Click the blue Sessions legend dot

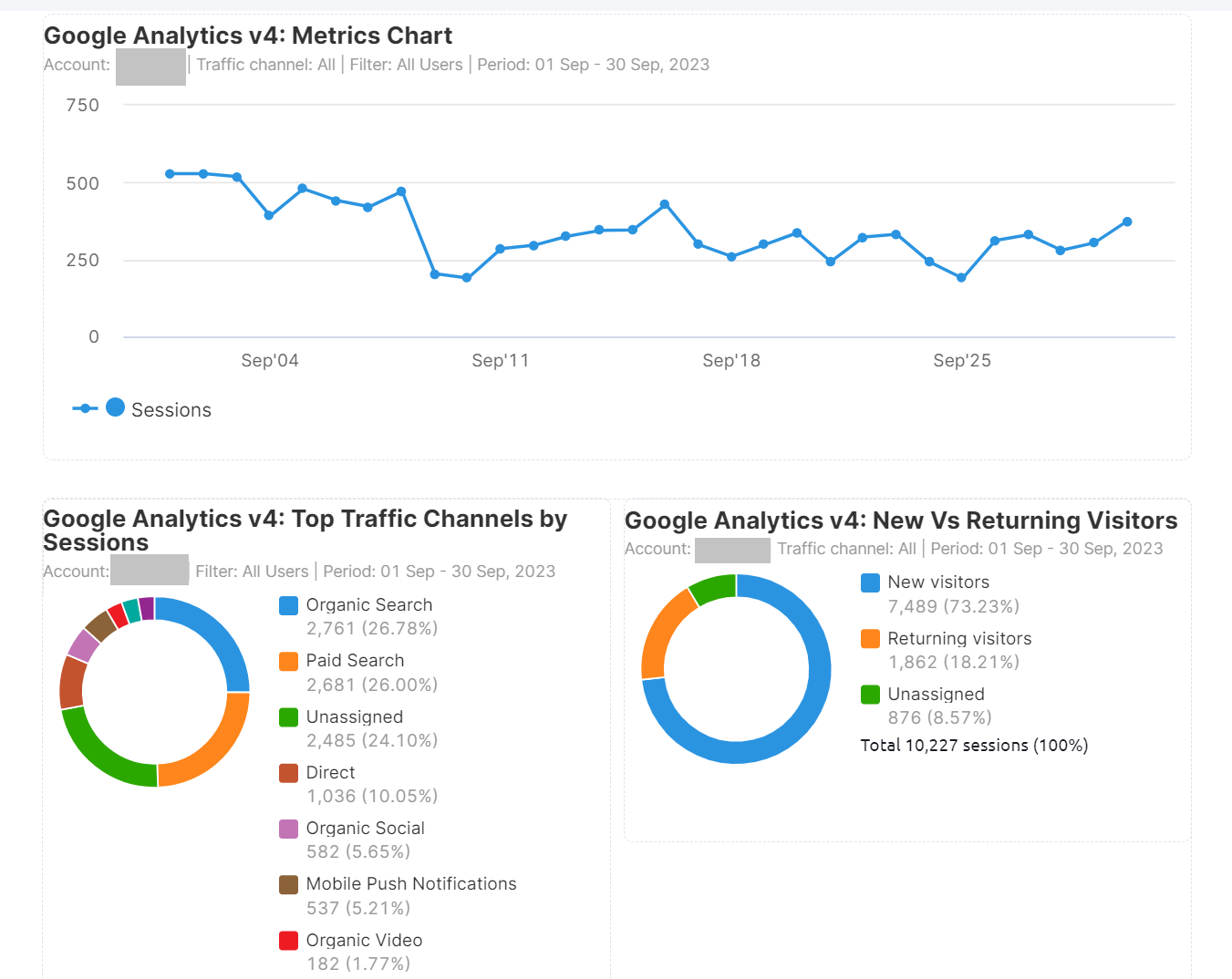click(x=114, y=407)
